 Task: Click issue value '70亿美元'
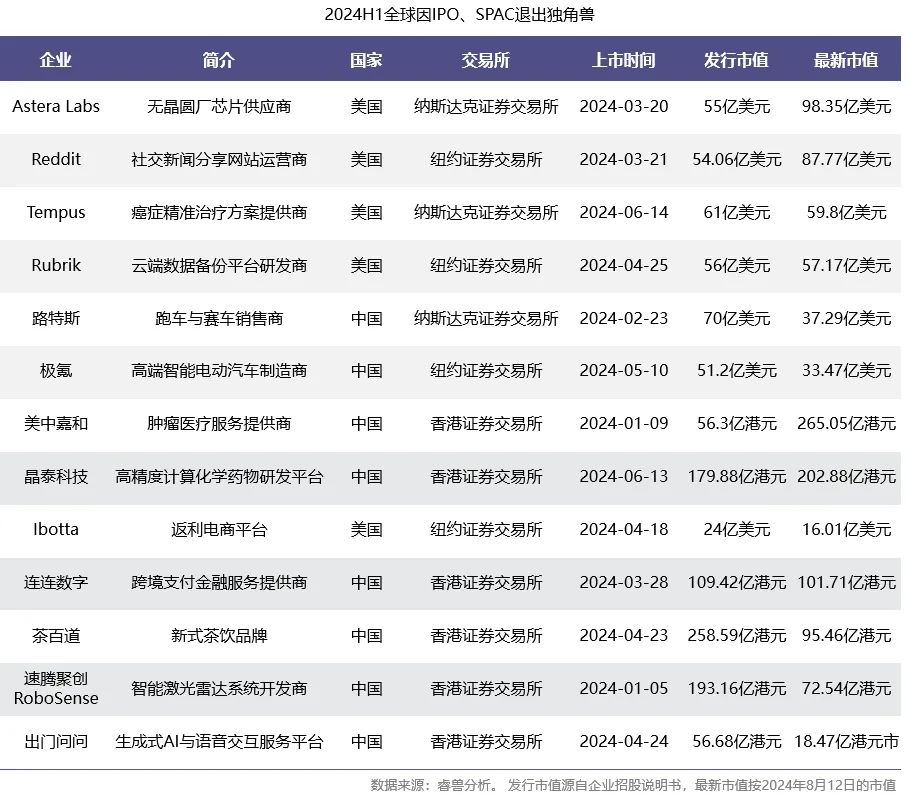pos(737,318)
